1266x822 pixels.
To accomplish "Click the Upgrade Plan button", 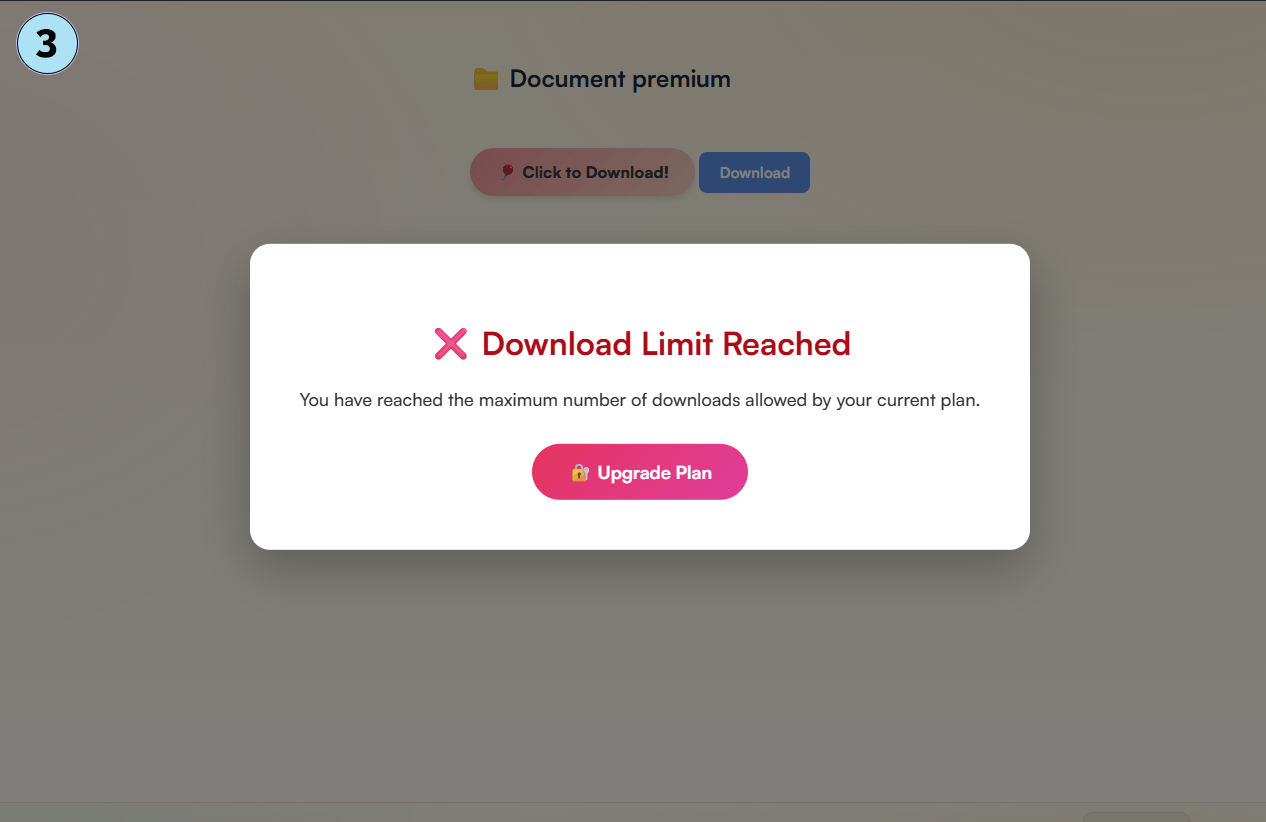I will (x=640, y=472).
